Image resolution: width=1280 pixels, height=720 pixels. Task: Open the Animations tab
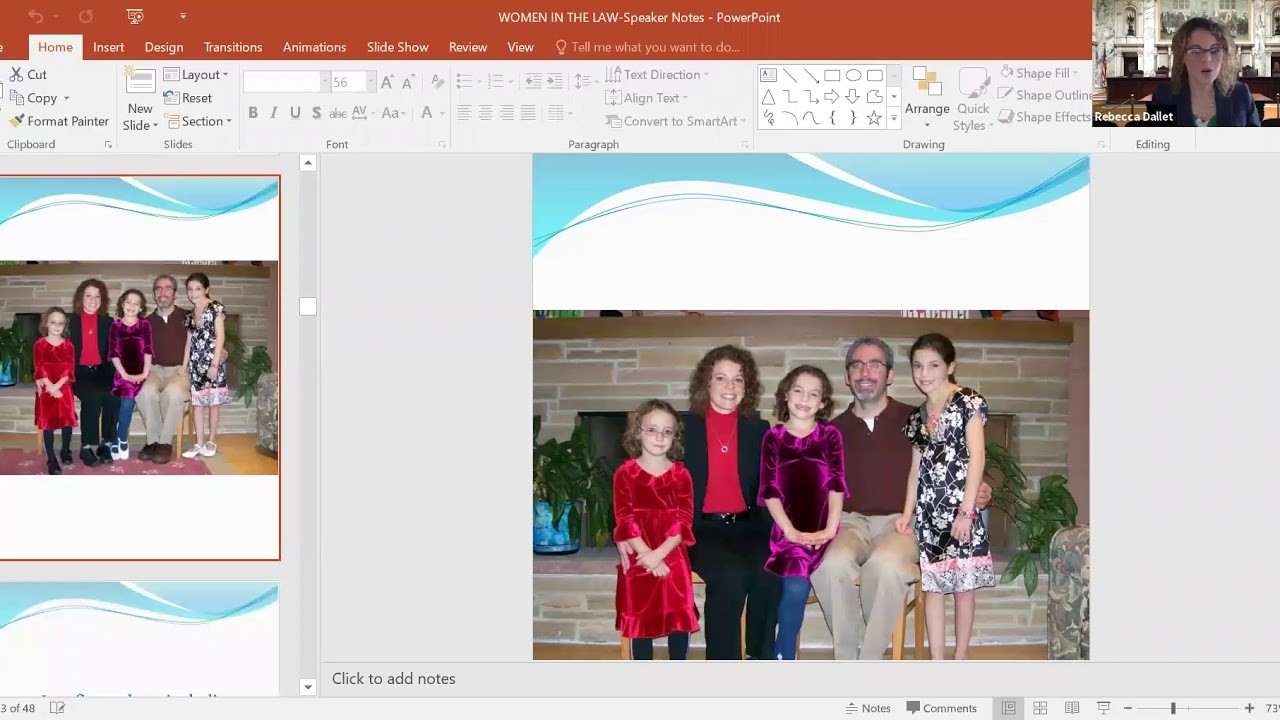314,47
